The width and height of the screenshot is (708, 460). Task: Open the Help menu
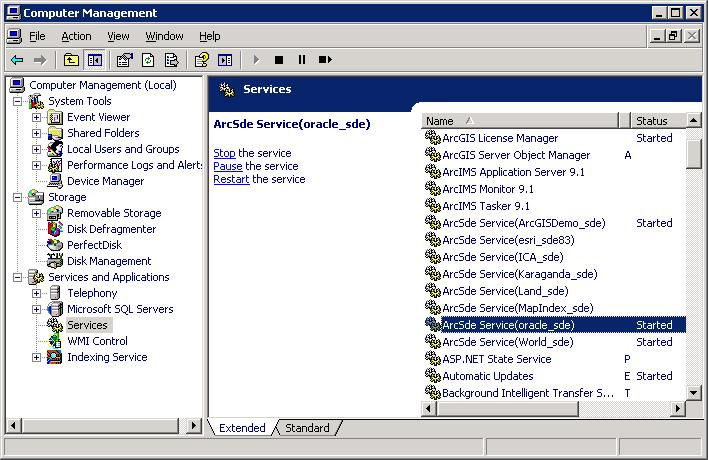210,36
